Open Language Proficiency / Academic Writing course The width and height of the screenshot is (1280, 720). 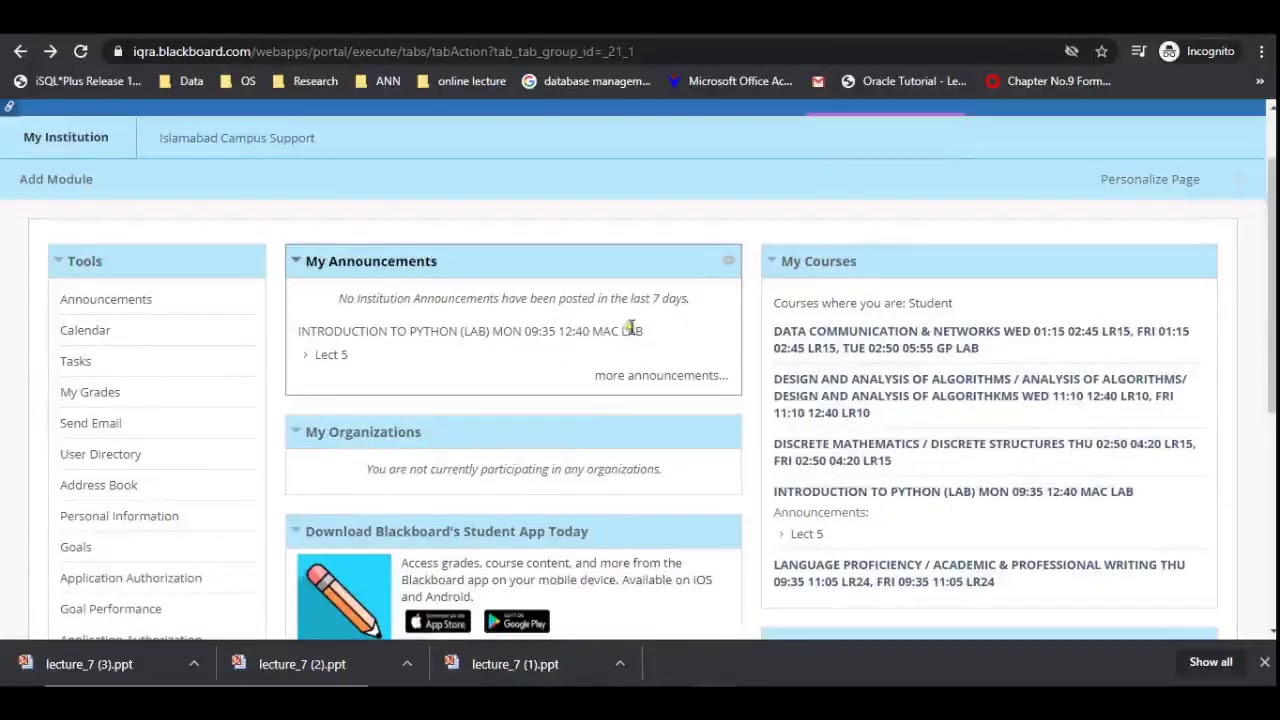979,573
